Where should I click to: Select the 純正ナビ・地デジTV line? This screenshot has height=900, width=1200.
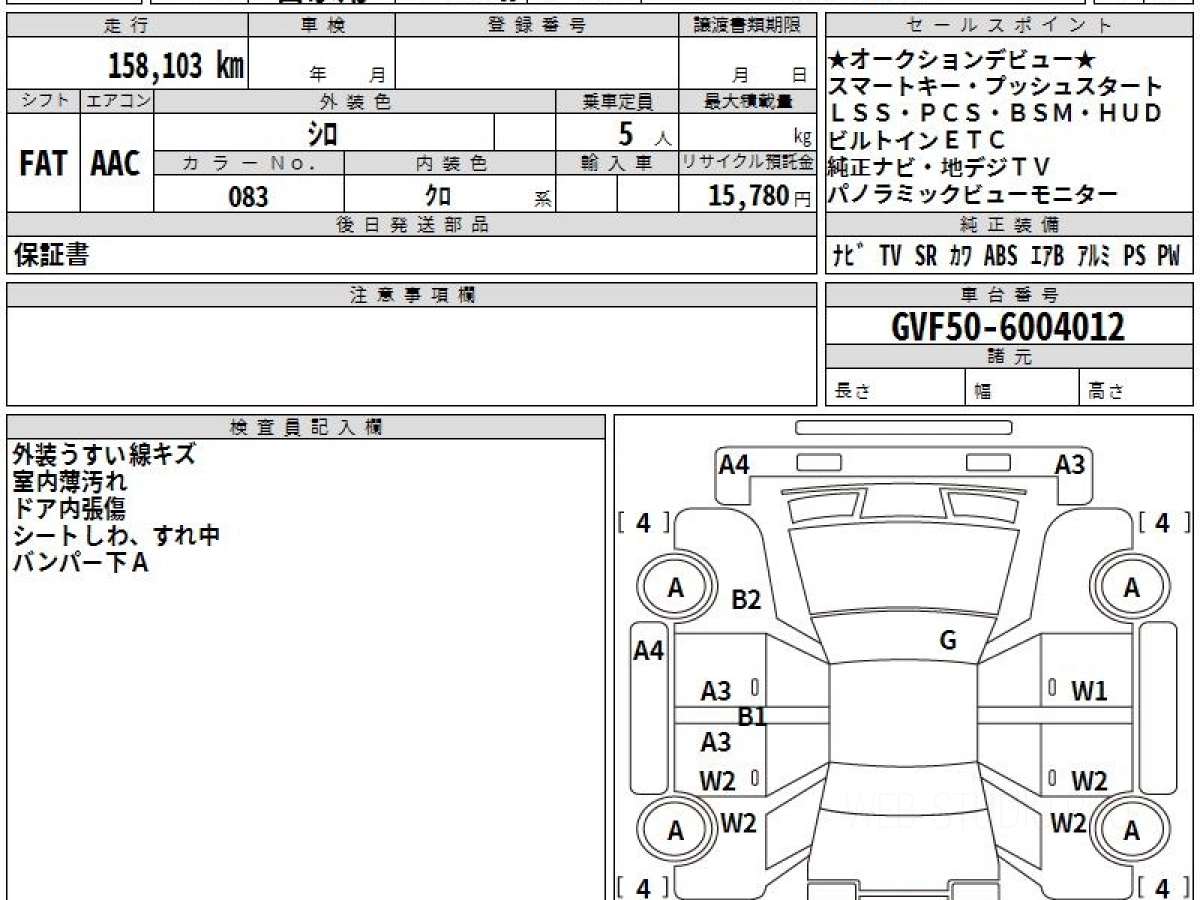pyautogui.click(x=939, y=168)
